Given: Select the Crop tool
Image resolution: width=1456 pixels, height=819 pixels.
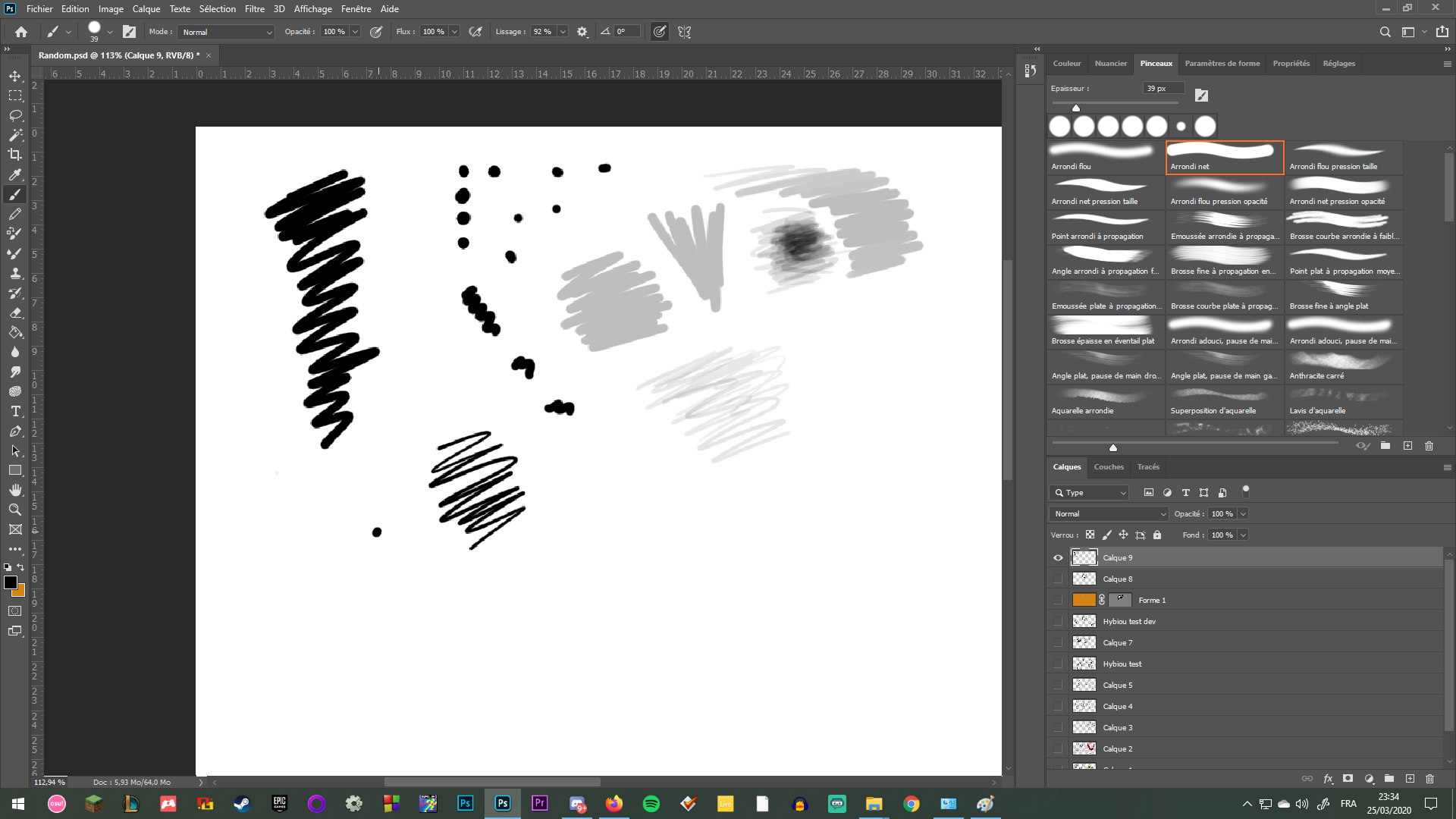Looking at the screenshot, I should [15, 155].
